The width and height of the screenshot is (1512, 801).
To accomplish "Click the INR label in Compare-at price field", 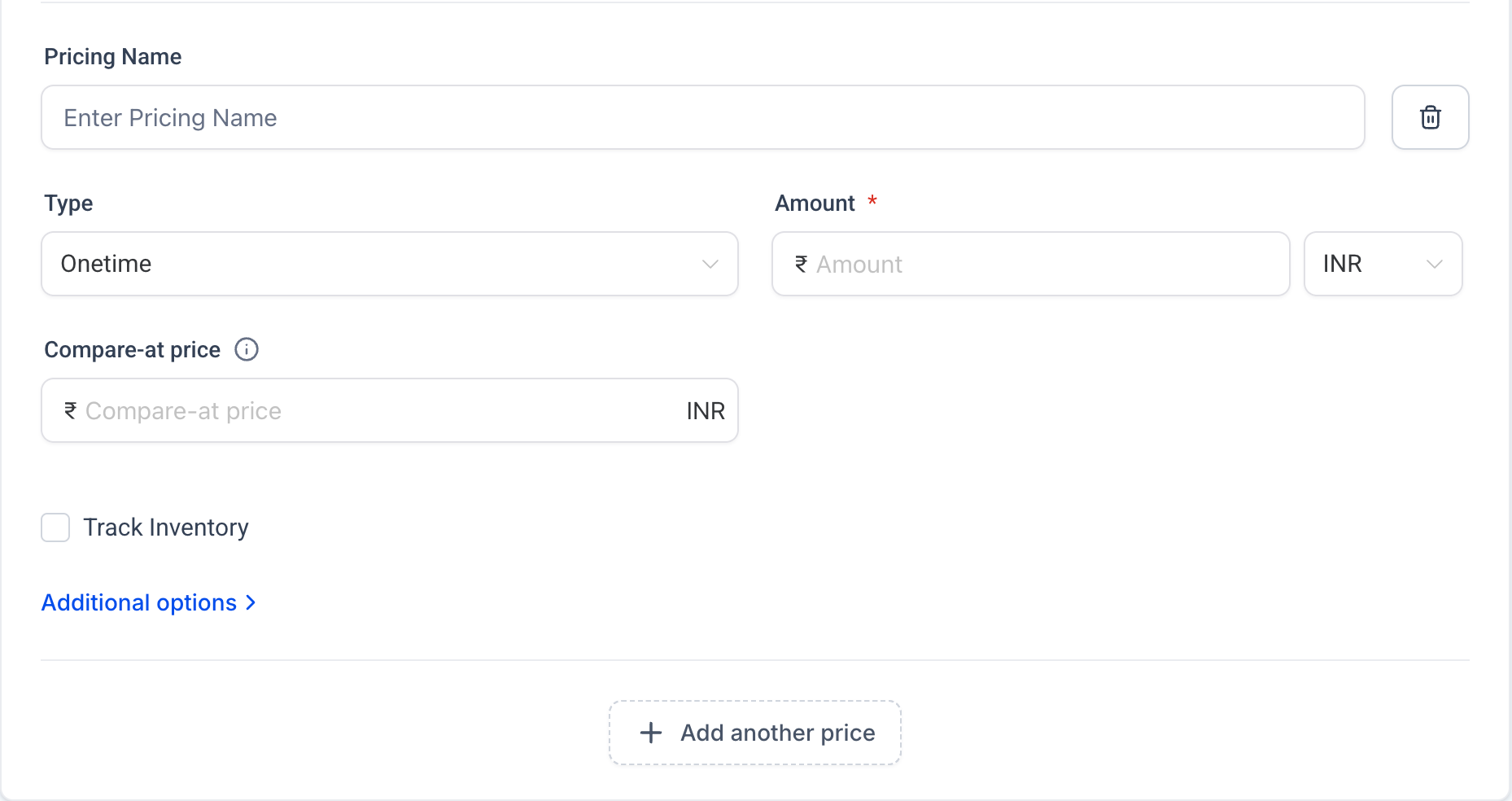I will pyautogui.click(x=706, y=410).
